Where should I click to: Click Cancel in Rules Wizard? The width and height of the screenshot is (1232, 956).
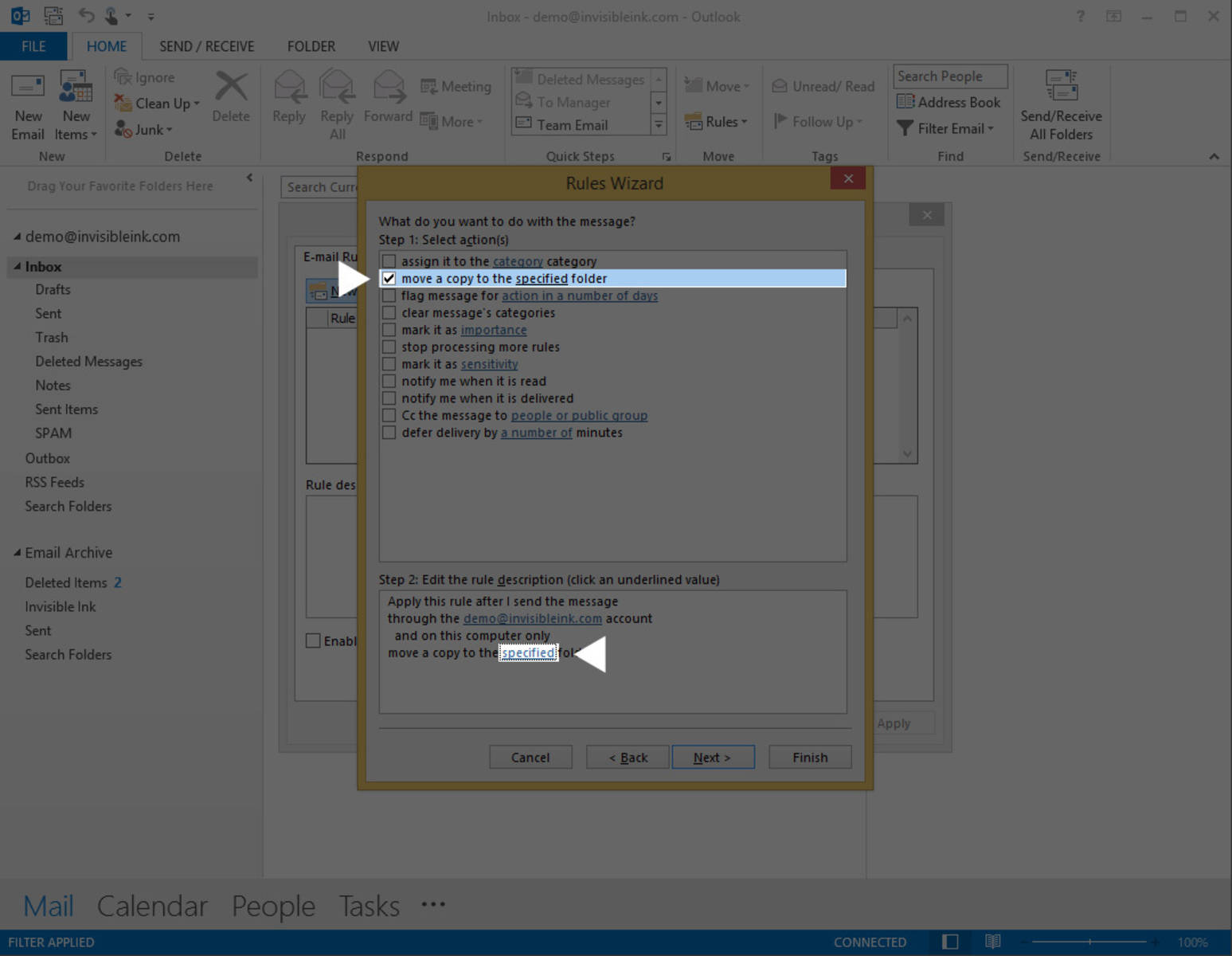[x=530, y=757]
